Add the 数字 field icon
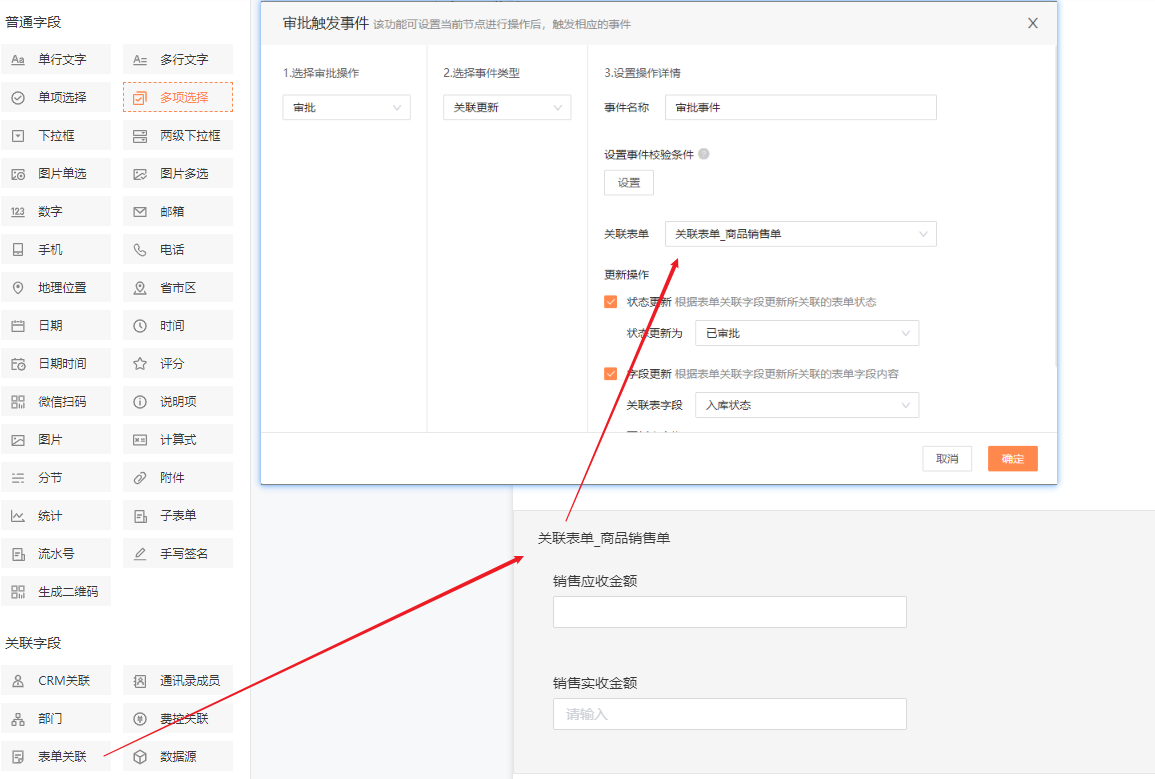This screenshot has height=779, width=1155. click(18, 212)
